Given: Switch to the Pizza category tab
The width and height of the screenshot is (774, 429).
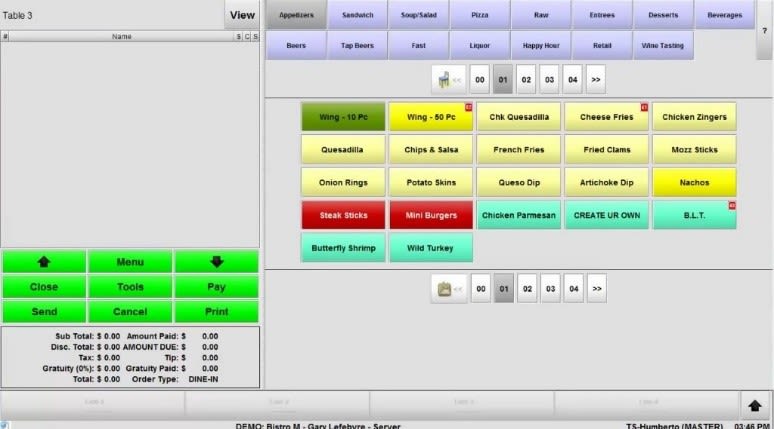Looking at the screenshot, I should pyautogui.click(x=480, y=15).
